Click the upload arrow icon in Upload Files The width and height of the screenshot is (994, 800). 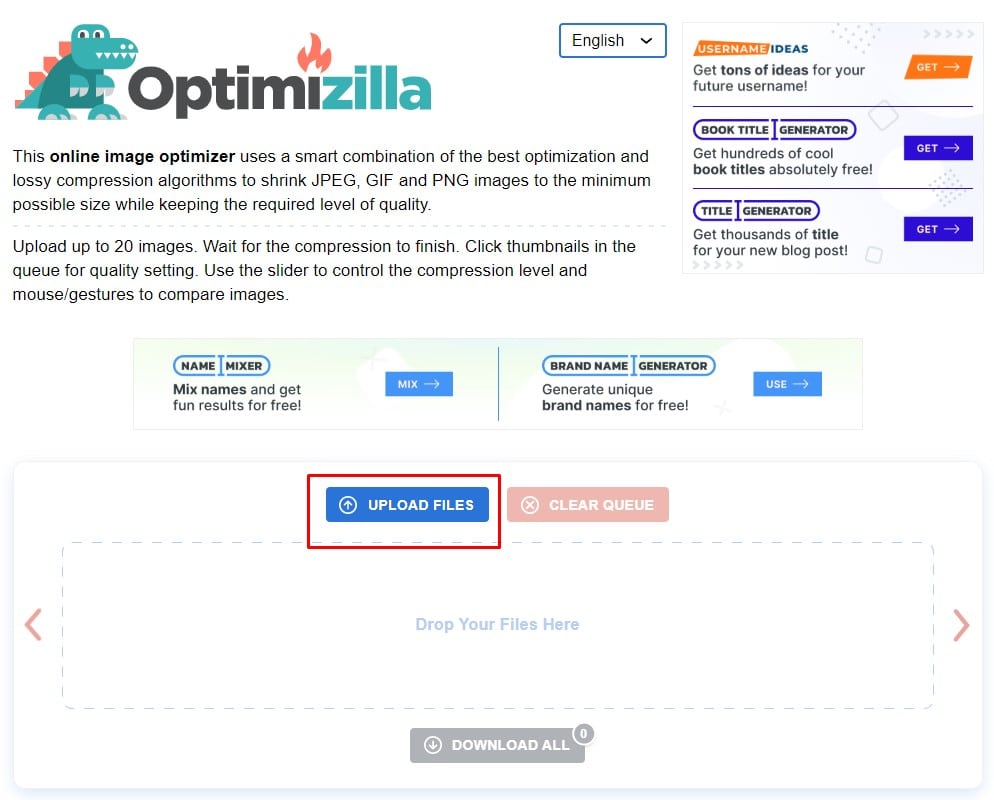(x=347, y=505)
